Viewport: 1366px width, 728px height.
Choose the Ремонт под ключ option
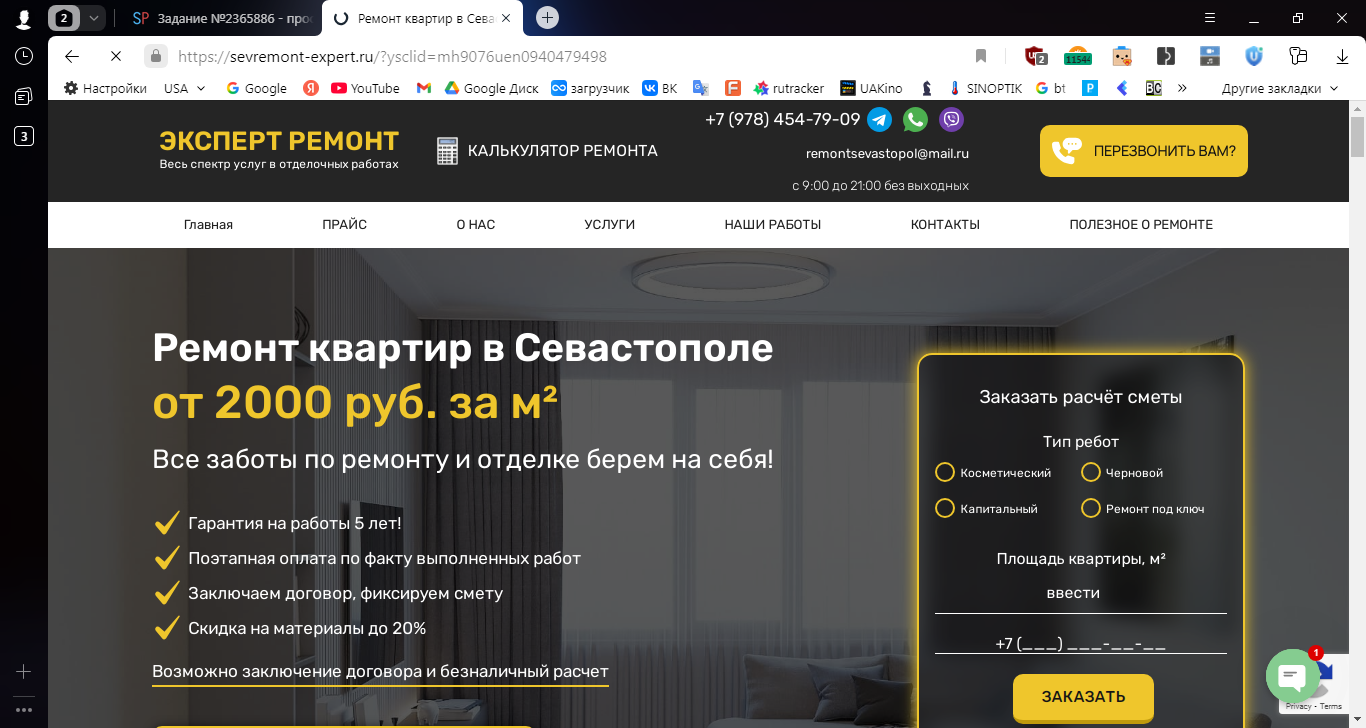click(x=1143, y=509)
